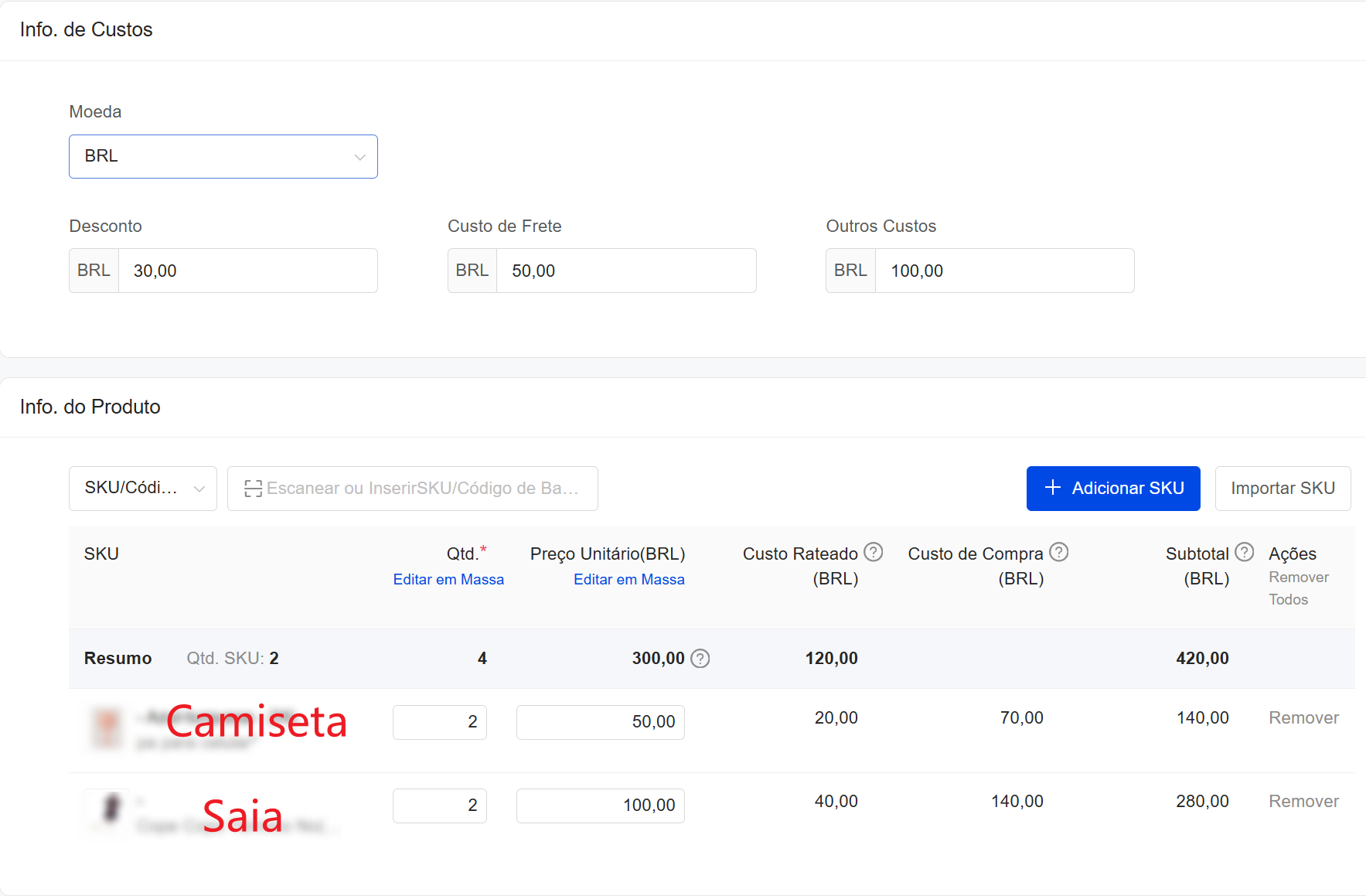
Task: Click the Qtd. SKU: 2 summary label
Action: [x=233, y=659]
